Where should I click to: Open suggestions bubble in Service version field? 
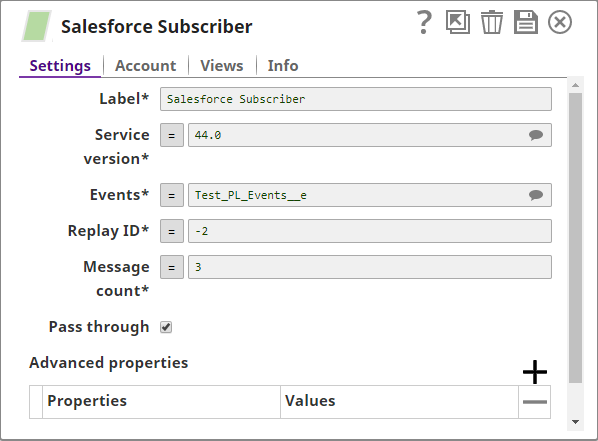point(536,135)
